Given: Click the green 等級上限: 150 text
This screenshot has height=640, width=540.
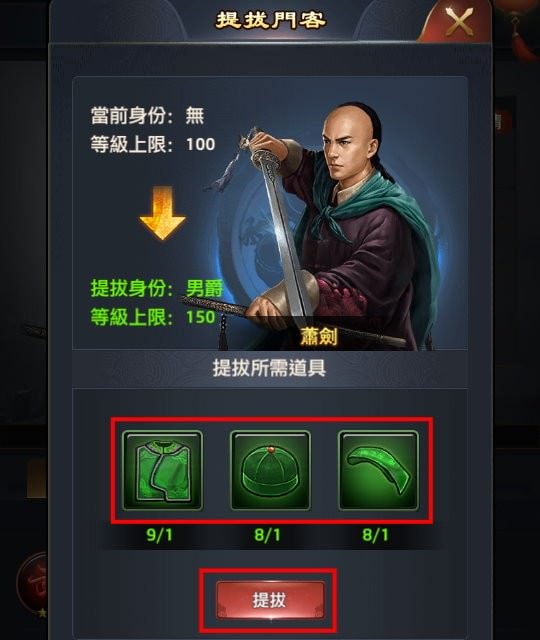Looking at the screenshot, I should click(x=153, y=317).
